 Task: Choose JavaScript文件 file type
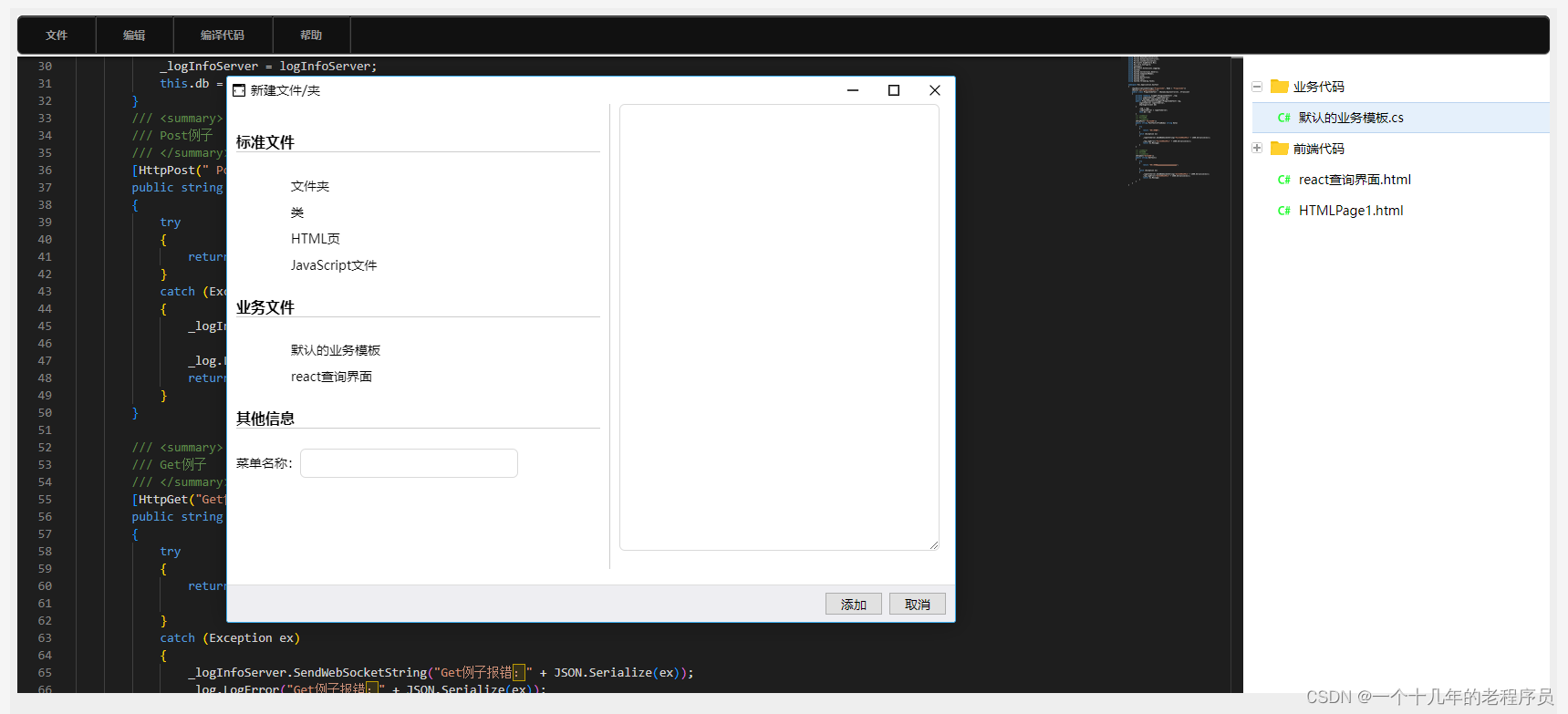click(x=334, y=265)
